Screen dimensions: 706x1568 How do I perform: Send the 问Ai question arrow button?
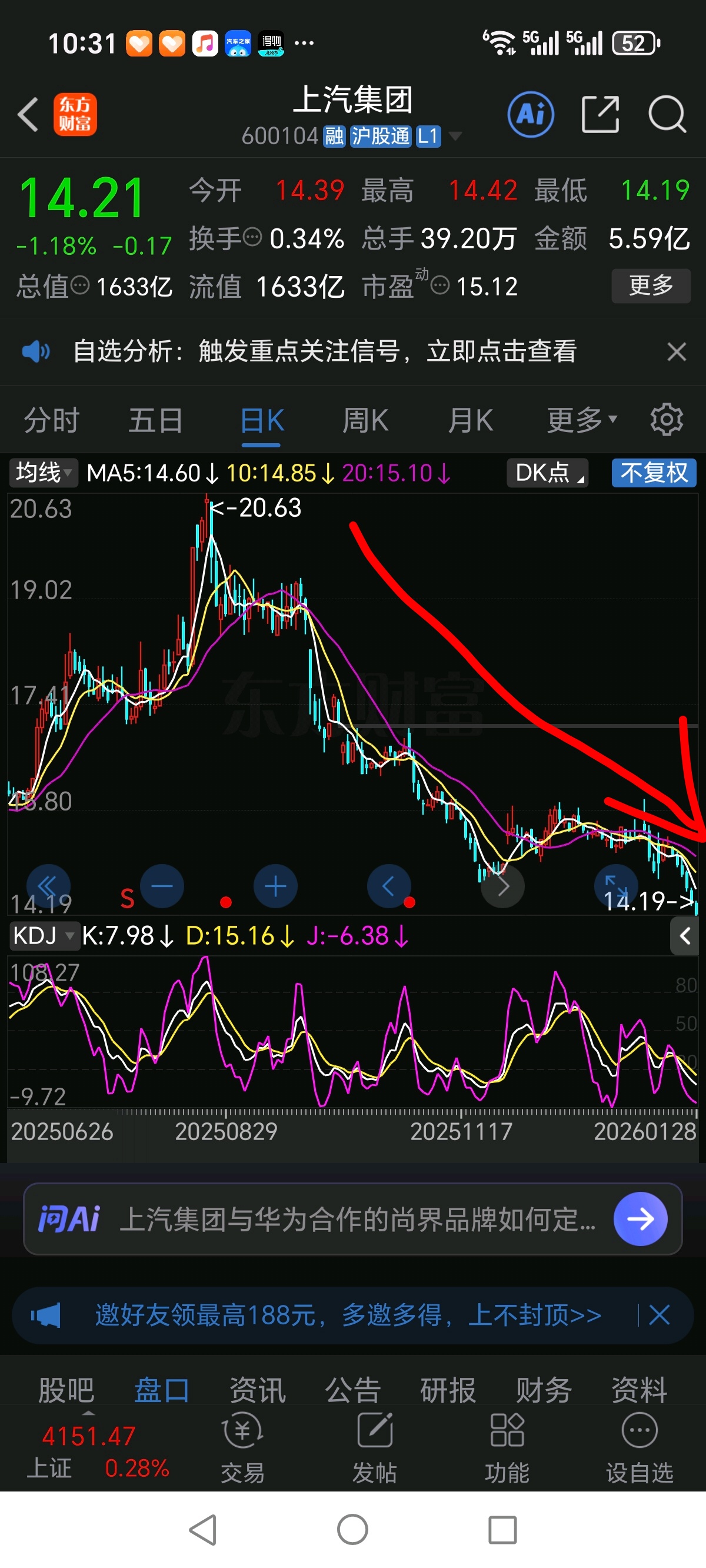tap(640, 1219)
